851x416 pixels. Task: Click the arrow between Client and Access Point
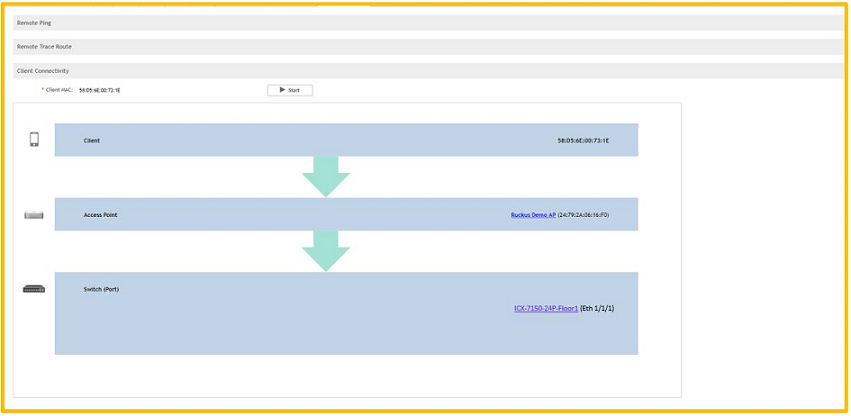[326, 177]
